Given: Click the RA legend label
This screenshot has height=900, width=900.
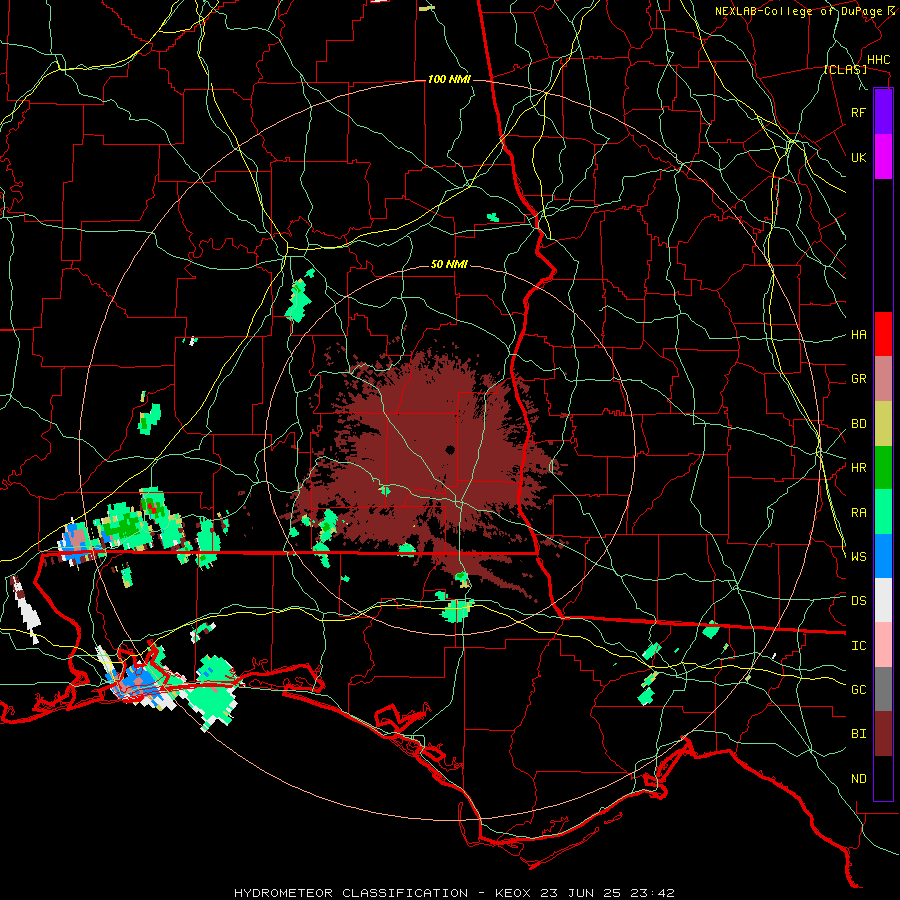Looking at the screenshot, I should [x=858, y=513].
